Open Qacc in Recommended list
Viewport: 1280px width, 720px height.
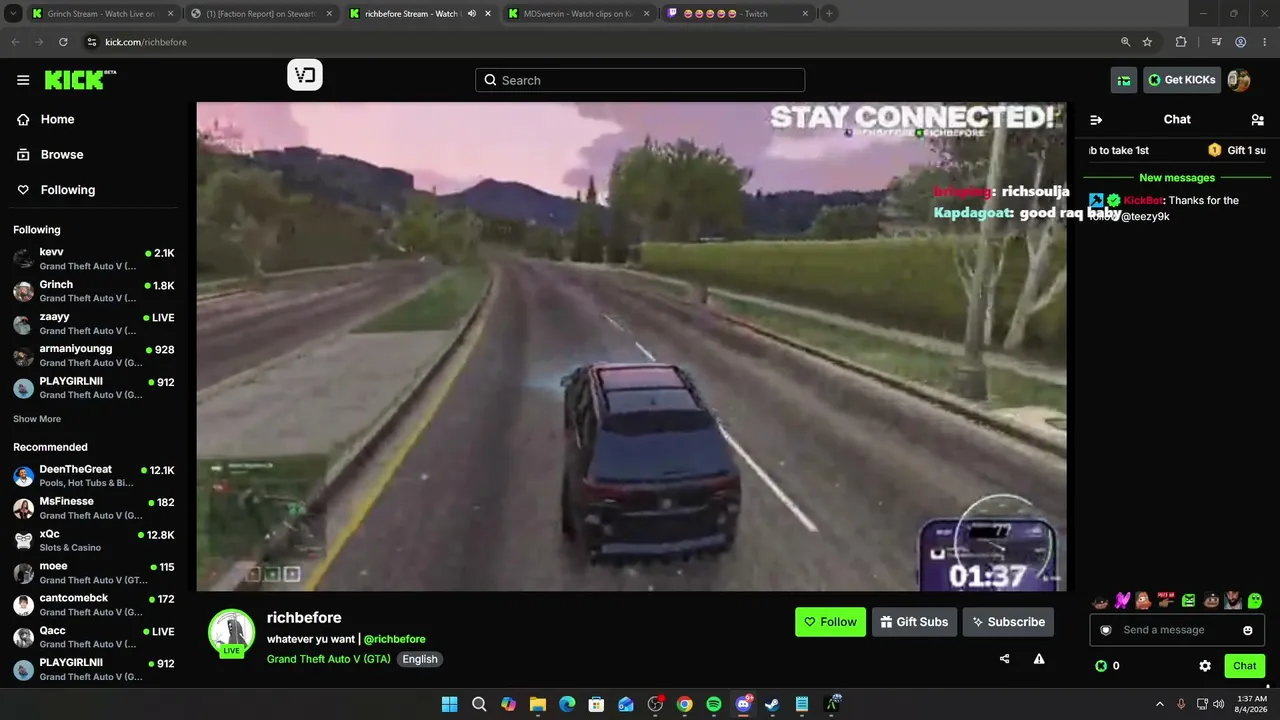[x=94, y=637]
